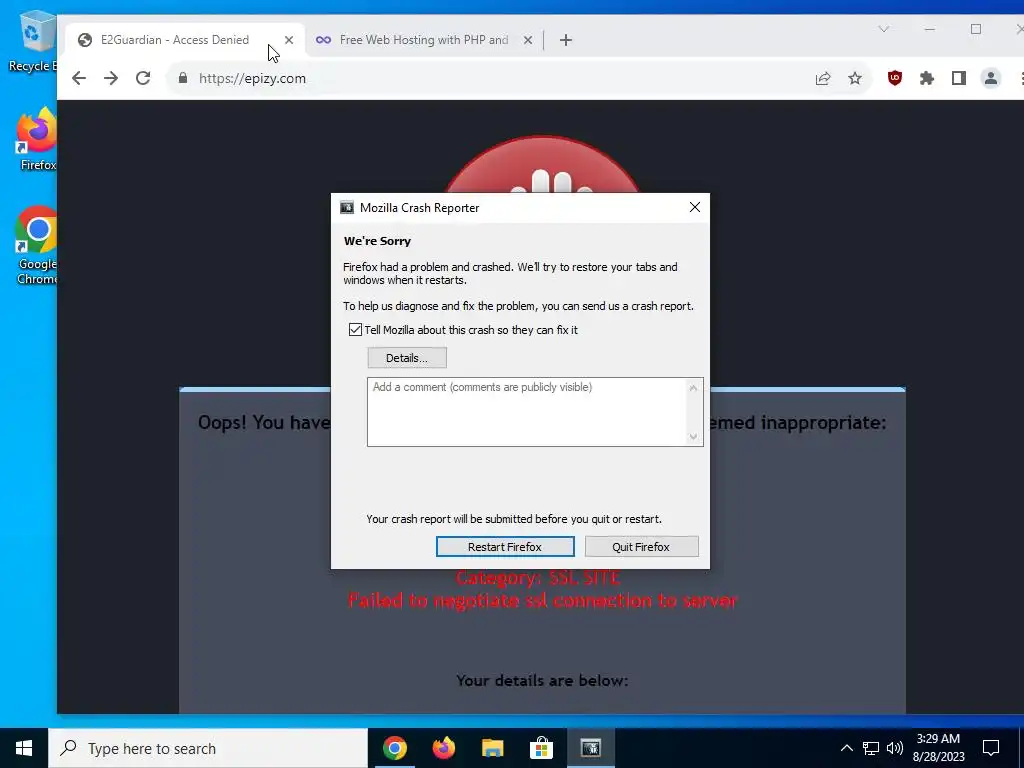This screenshot has height=768, width=1024.
Task: Open a new tab with plus
Action: pyautogui.click(x=566, y=40)
